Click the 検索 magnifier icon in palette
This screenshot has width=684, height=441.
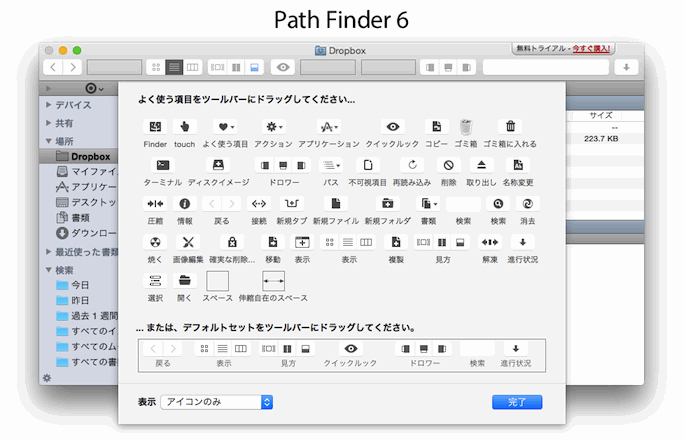click(x=498, y=204)
